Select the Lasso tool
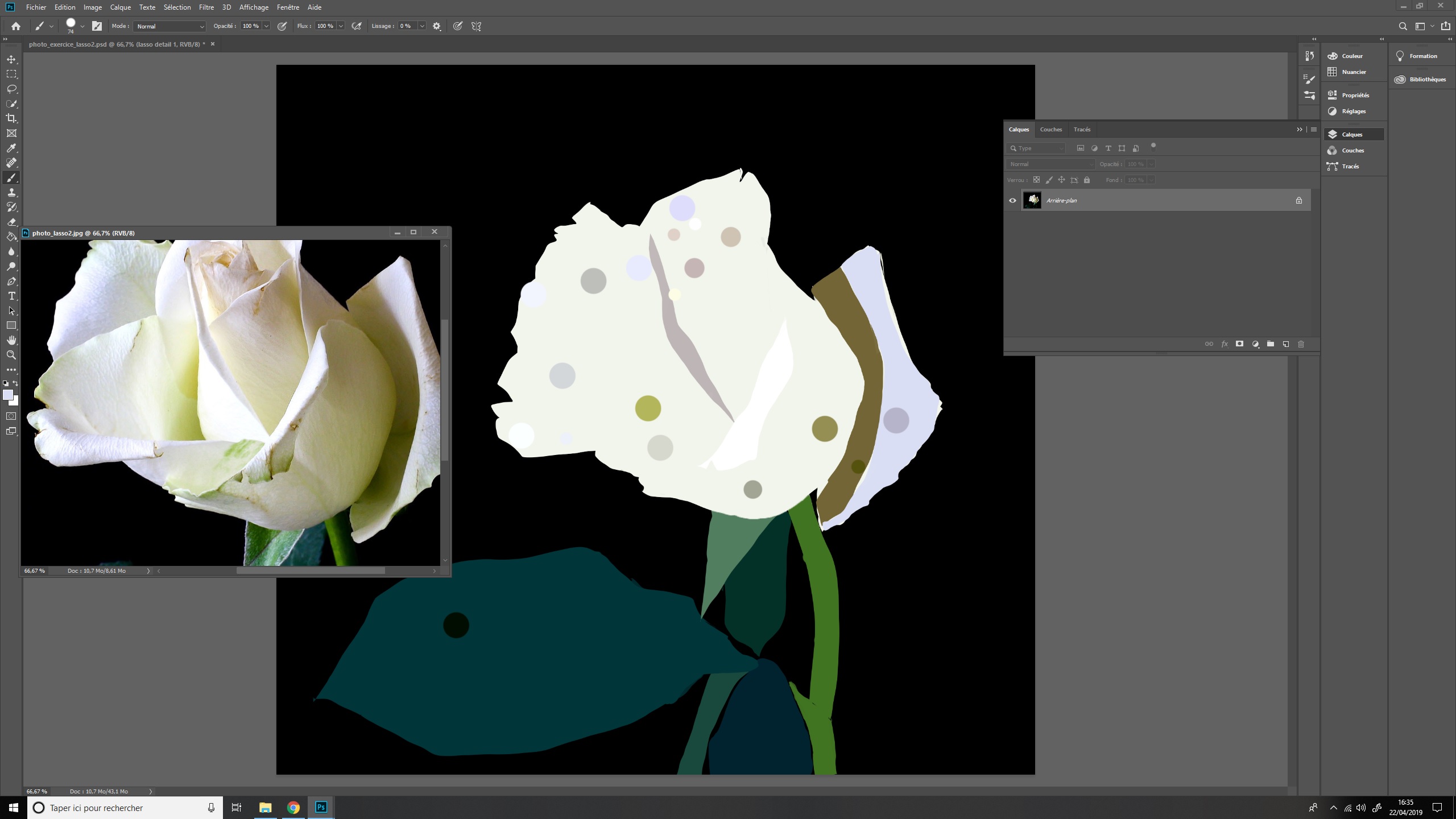The width and height of the screenshot is (1456, 819). (11, 89)
